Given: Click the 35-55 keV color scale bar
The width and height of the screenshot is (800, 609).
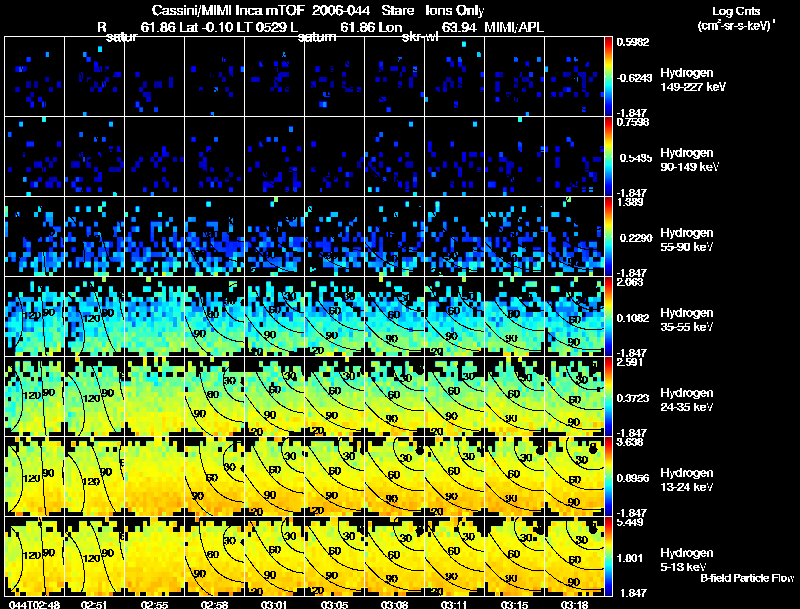Looking at the screenshot, I should [x=608, y=316].
